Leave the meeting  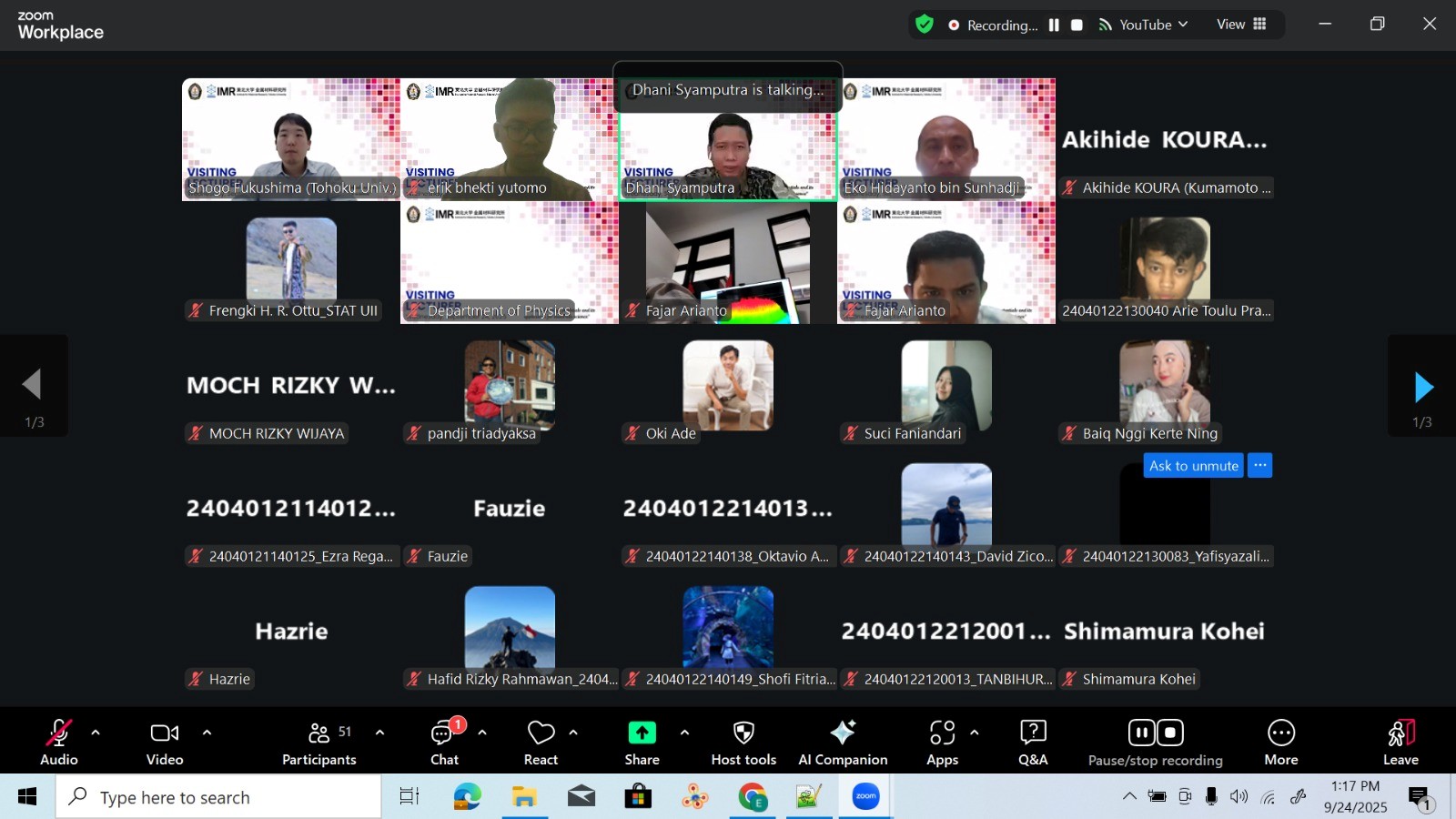1400,742
